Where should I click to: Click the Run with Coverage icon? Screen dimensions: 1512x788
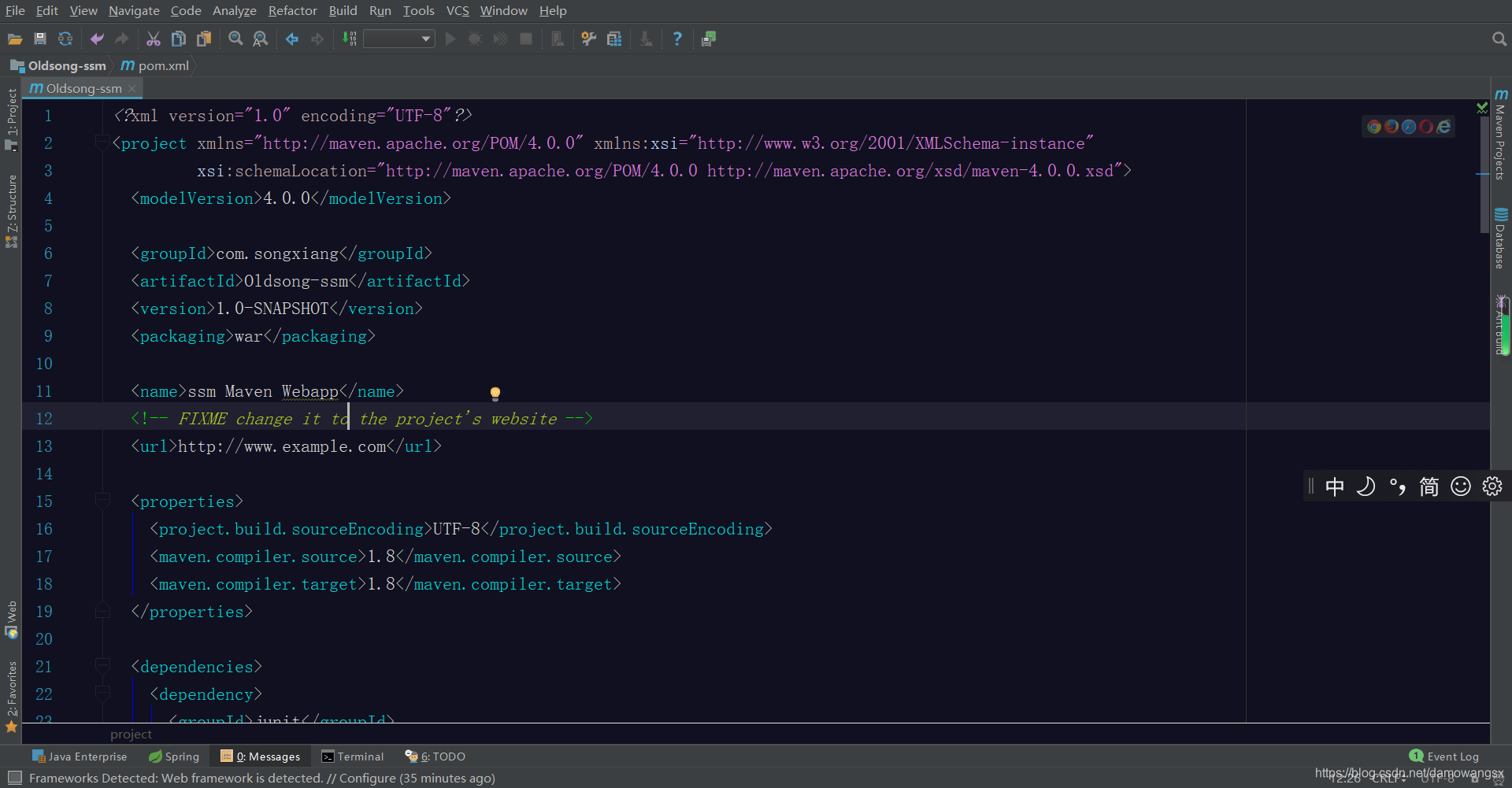point(500,39)
